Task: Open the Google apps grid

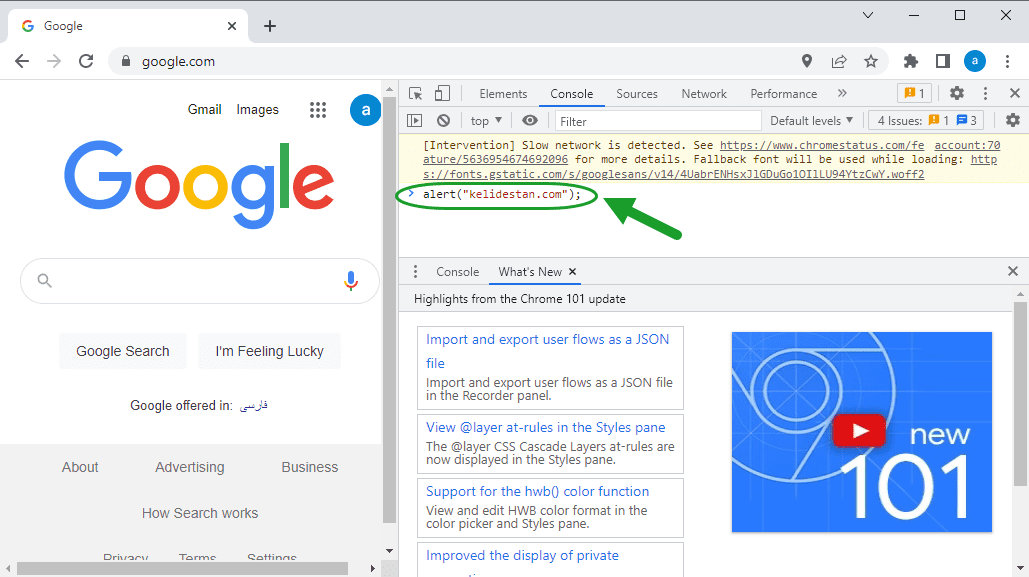Action: coord(318,110)
